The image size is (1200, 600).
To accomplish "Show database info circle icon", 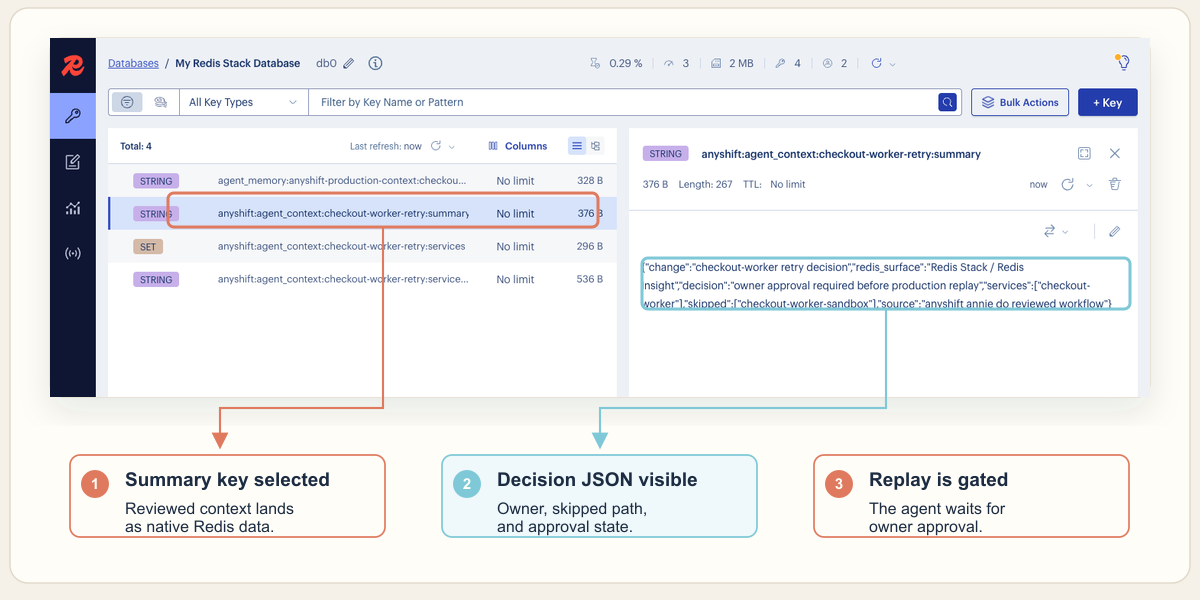I will pyautogui.click(x=375, y=63).
